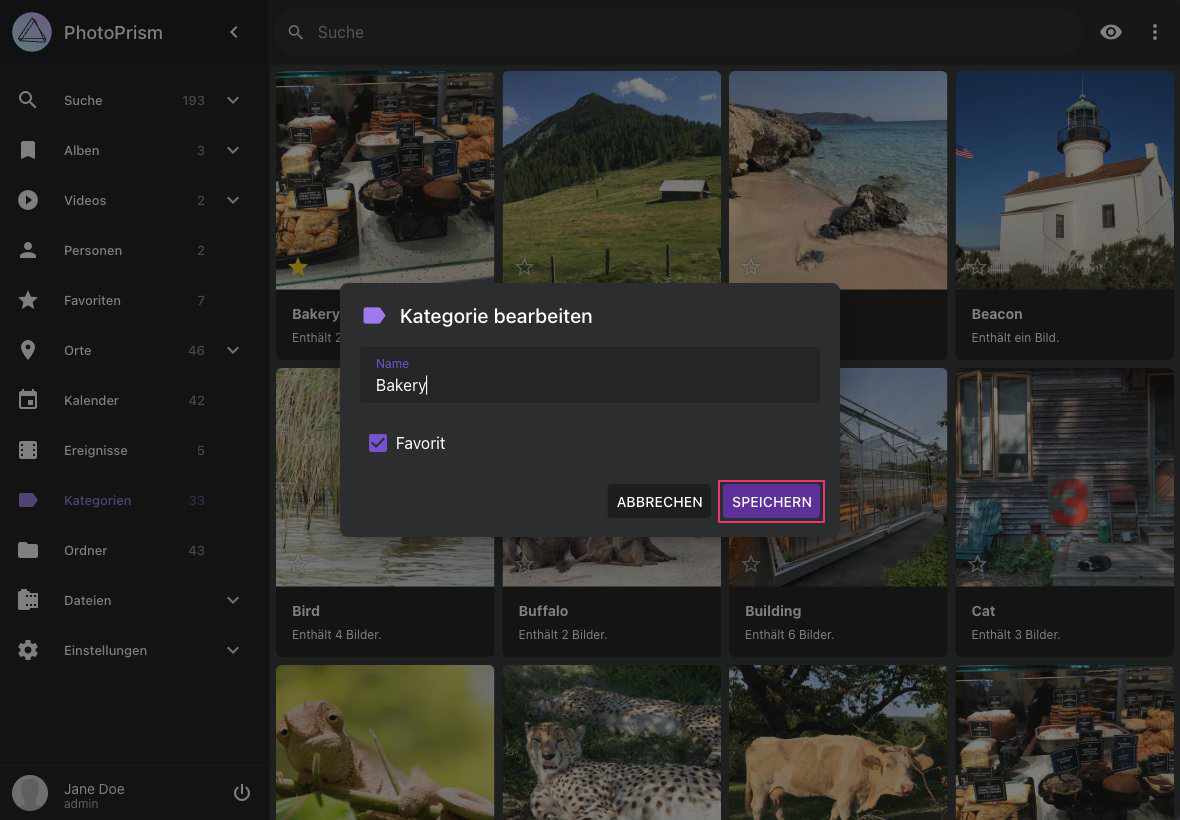1180x820 pixels.
Task: Click the Bird category title
Action: [306, 611]
